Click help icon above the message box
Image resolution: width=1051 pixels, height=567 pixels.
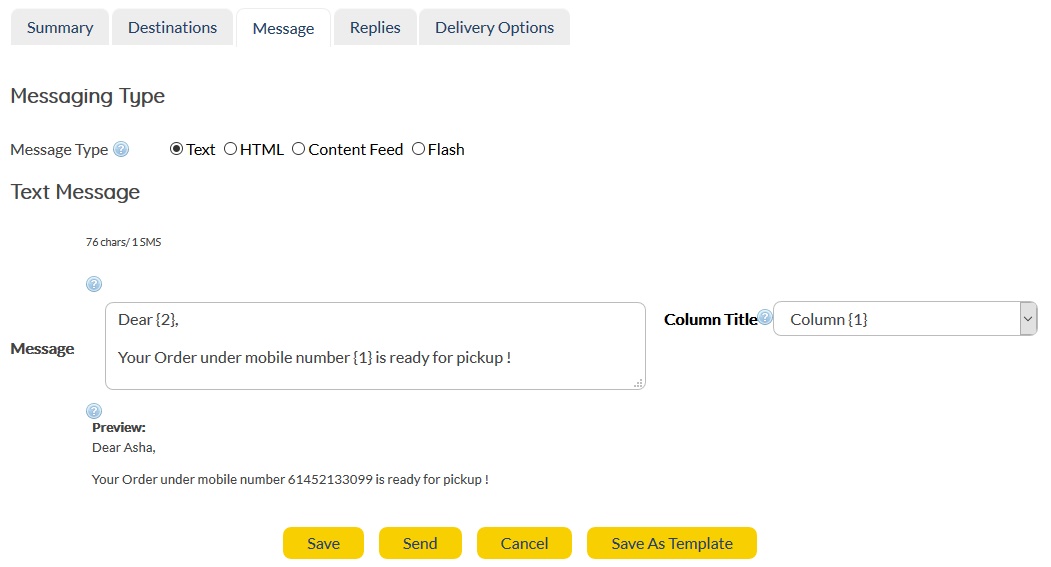[94, 284]
